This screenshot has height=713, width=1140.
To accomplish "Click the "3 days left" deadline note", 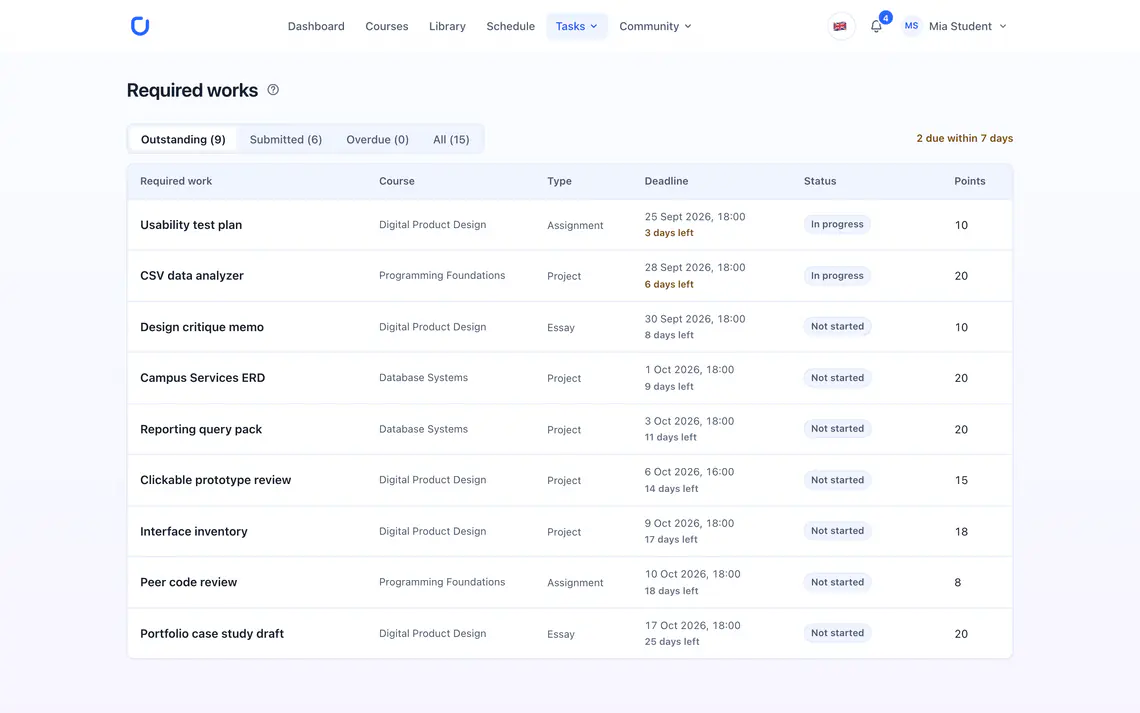I will (x=669, y=233).
